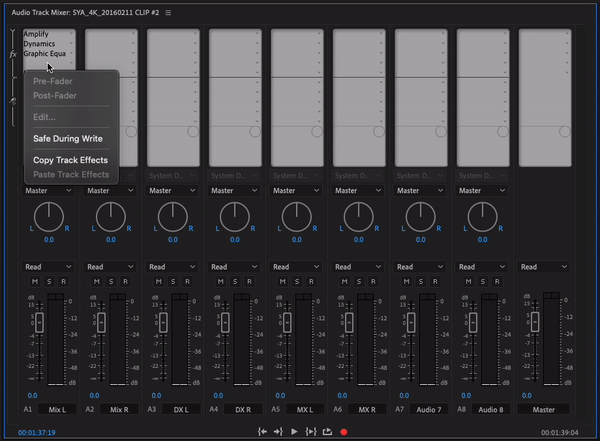Image resolution: width=600 pixels, height=441 pixels.
Task: Solo track A1 Mix L
Action: click(x=49, y=282)
